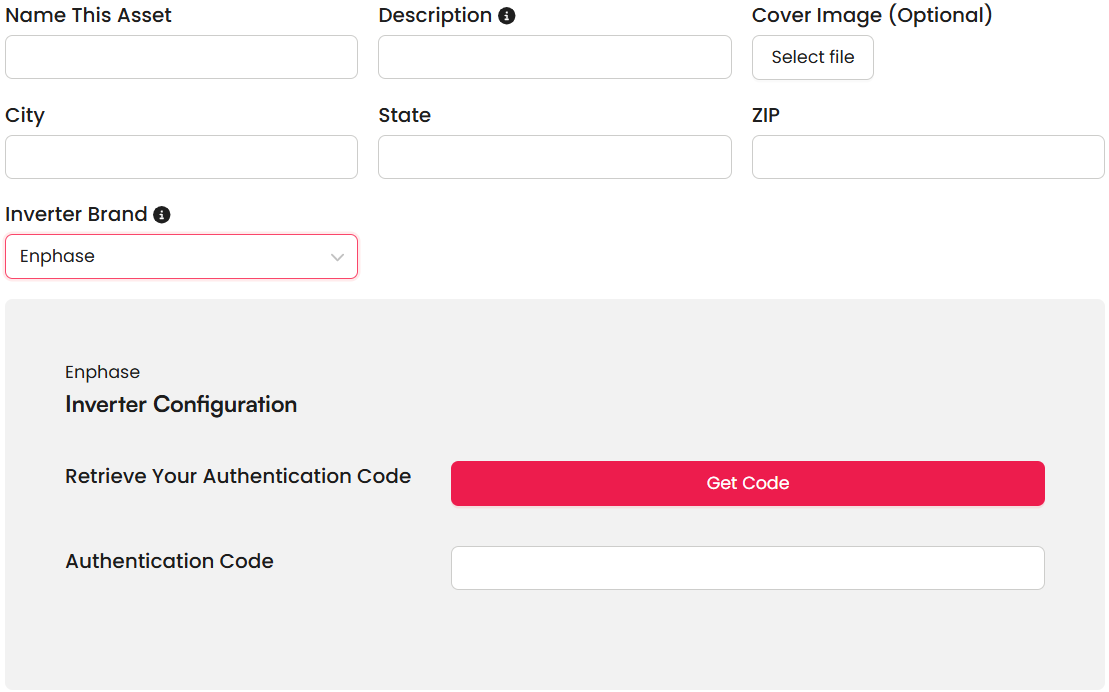Click the Inverter Brand dropdown chevron
The image size is (1109, 692).
tap(337, 257)
